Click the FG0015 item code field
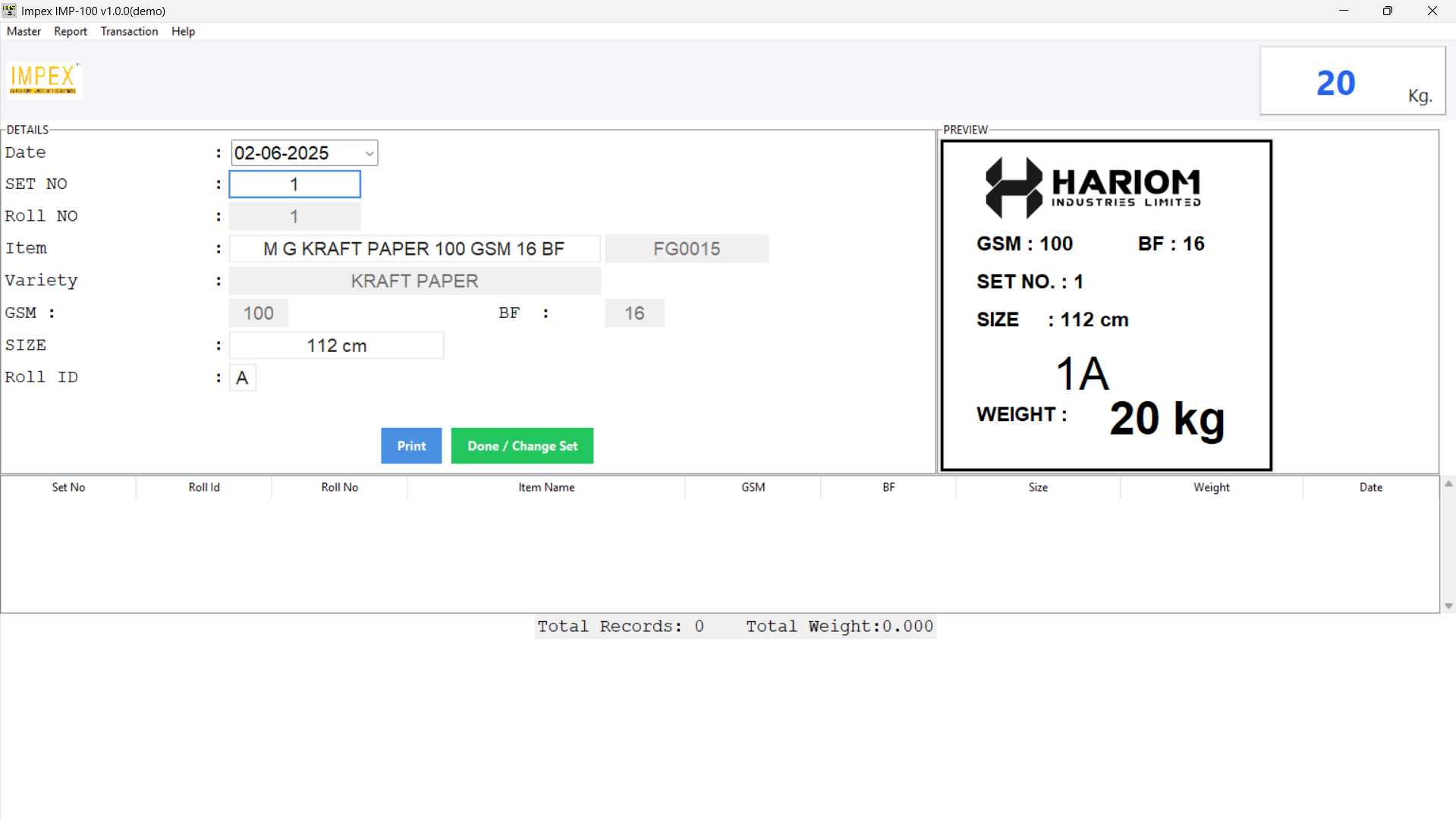Viewport: 1456px width, 820px height. point(686,248)
